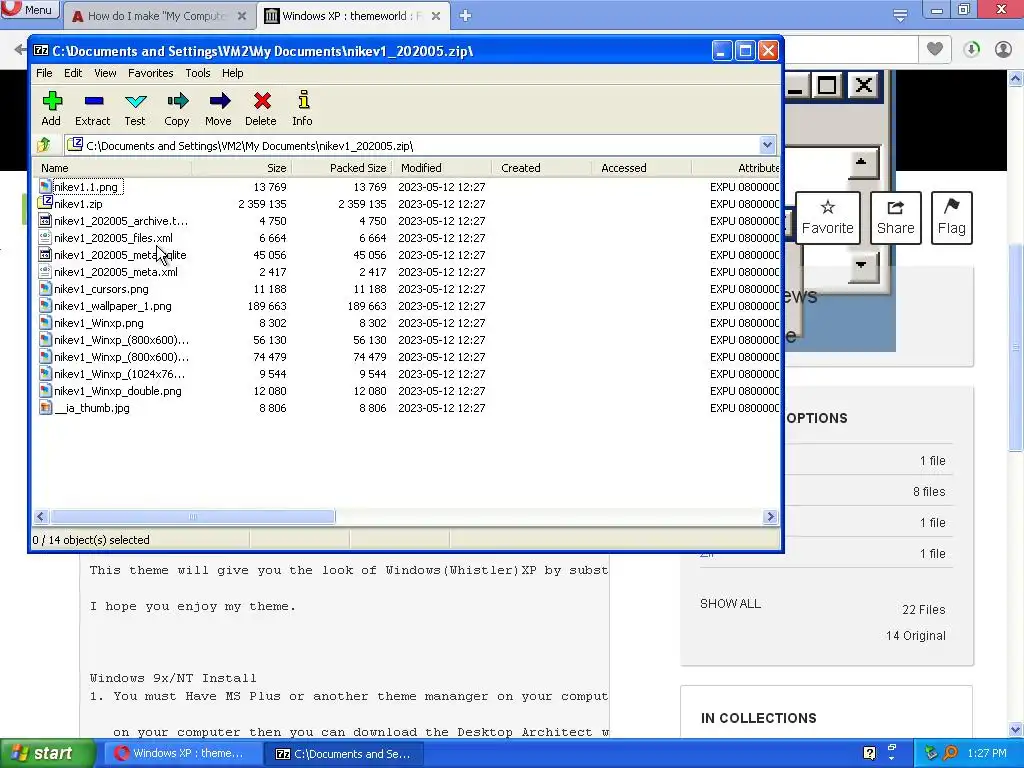
Task: Select __ia_thumb.jpg file
Action: point(91,408)
